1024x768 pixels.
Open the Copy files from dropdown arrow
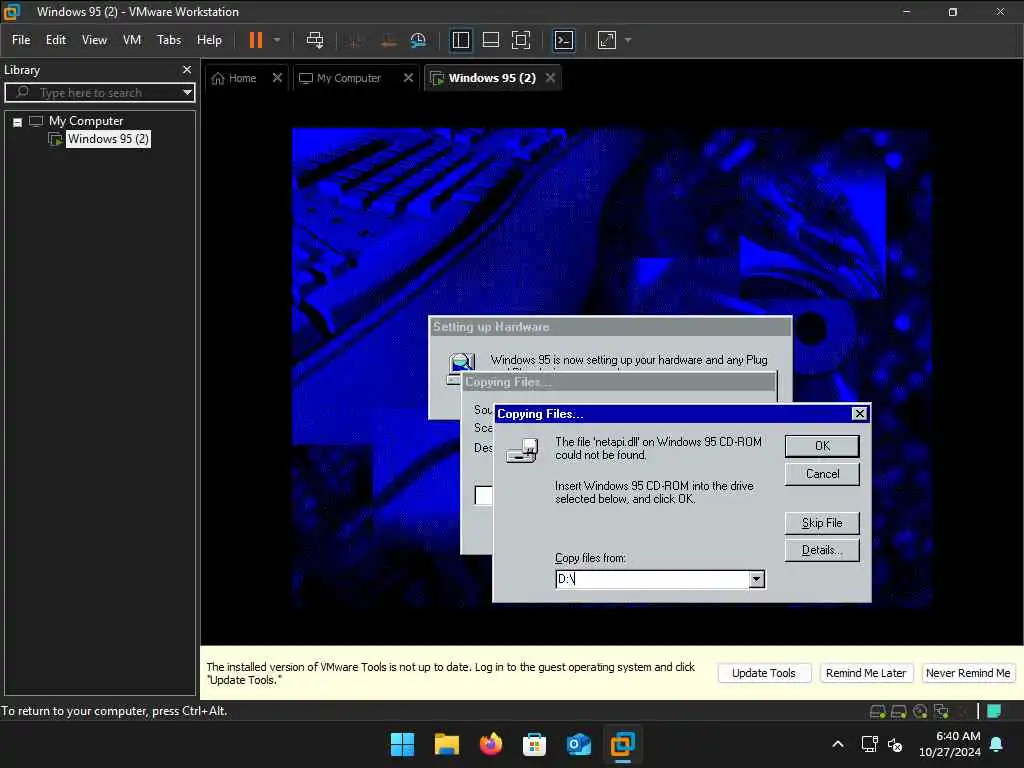(756, 579)
